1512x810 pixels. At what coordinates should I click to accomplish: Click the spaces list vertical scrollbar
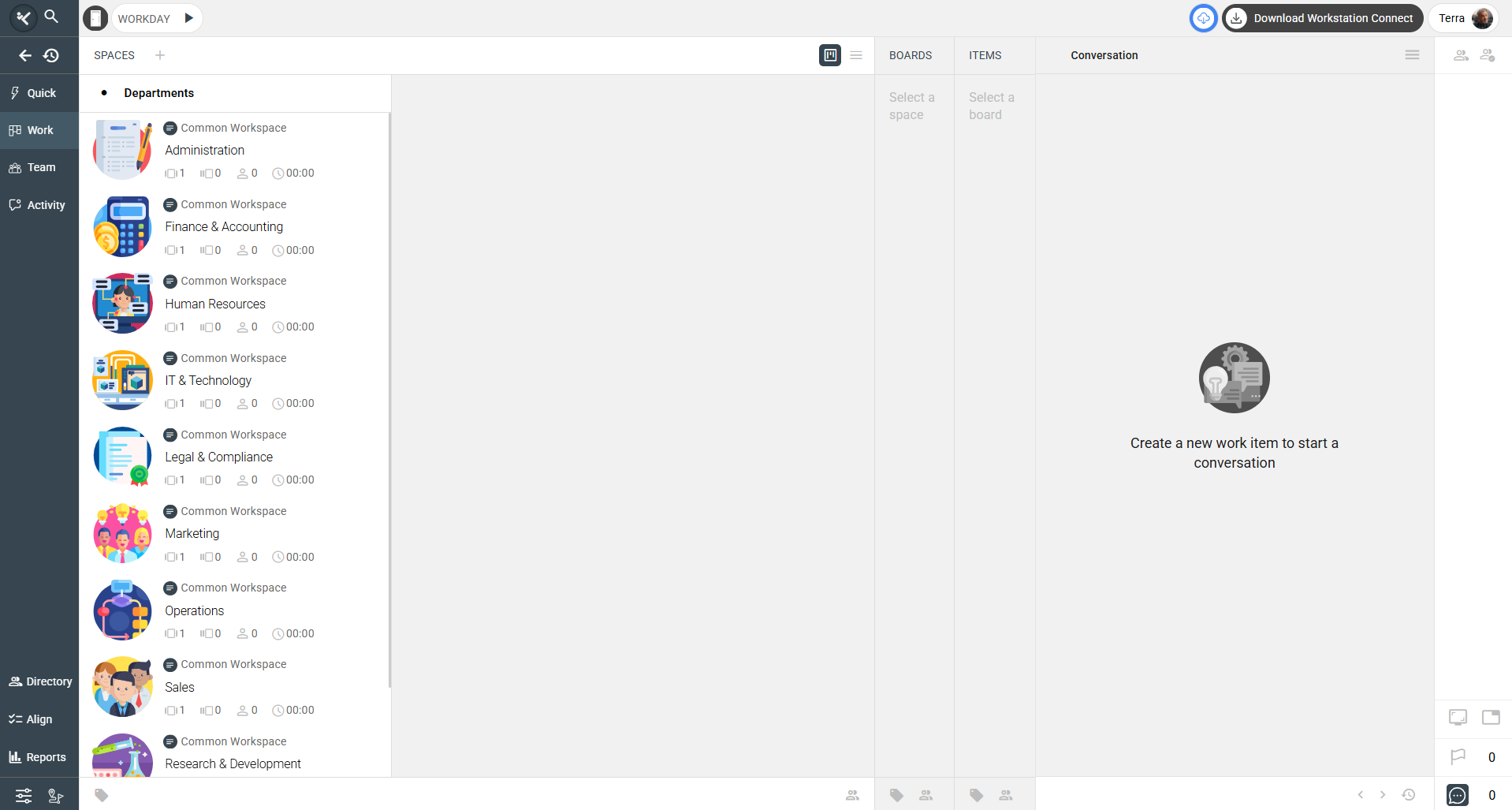(389, 394)
